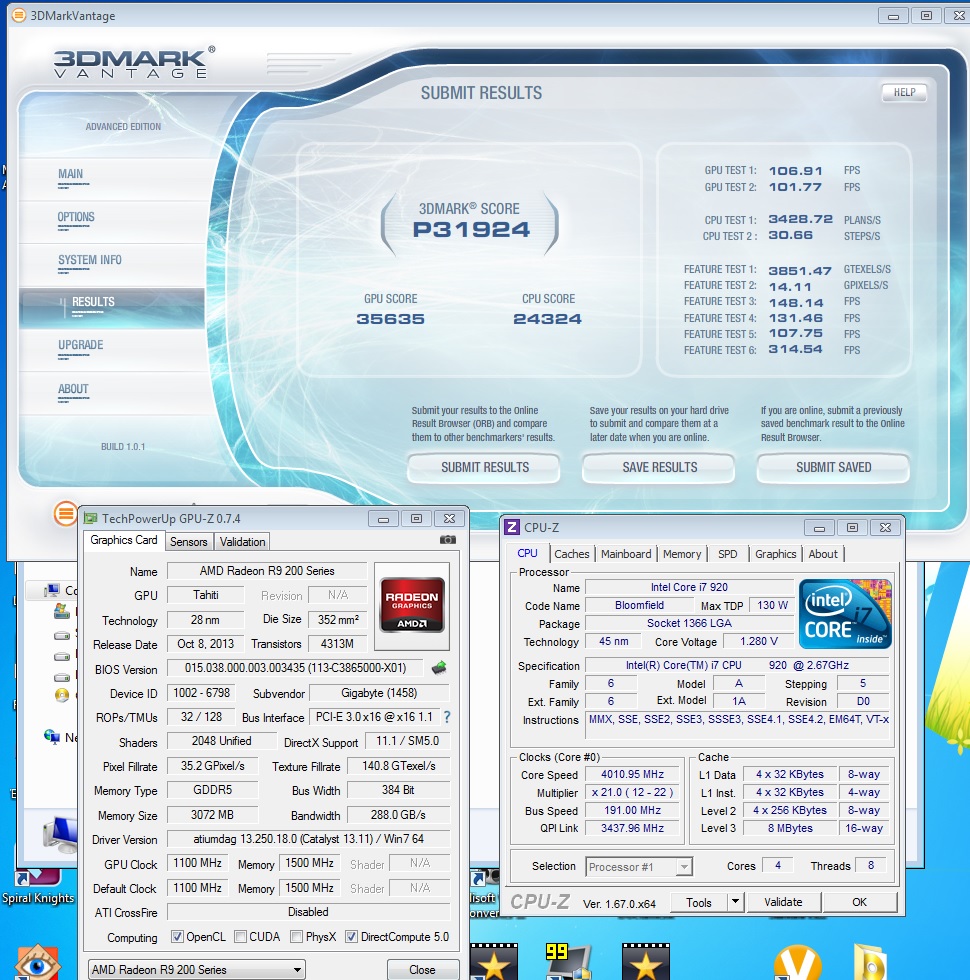Viewport: 970px width, 980px height.
Task: Open the Graphics tab in CPU-Z
Action: point(776,554)
